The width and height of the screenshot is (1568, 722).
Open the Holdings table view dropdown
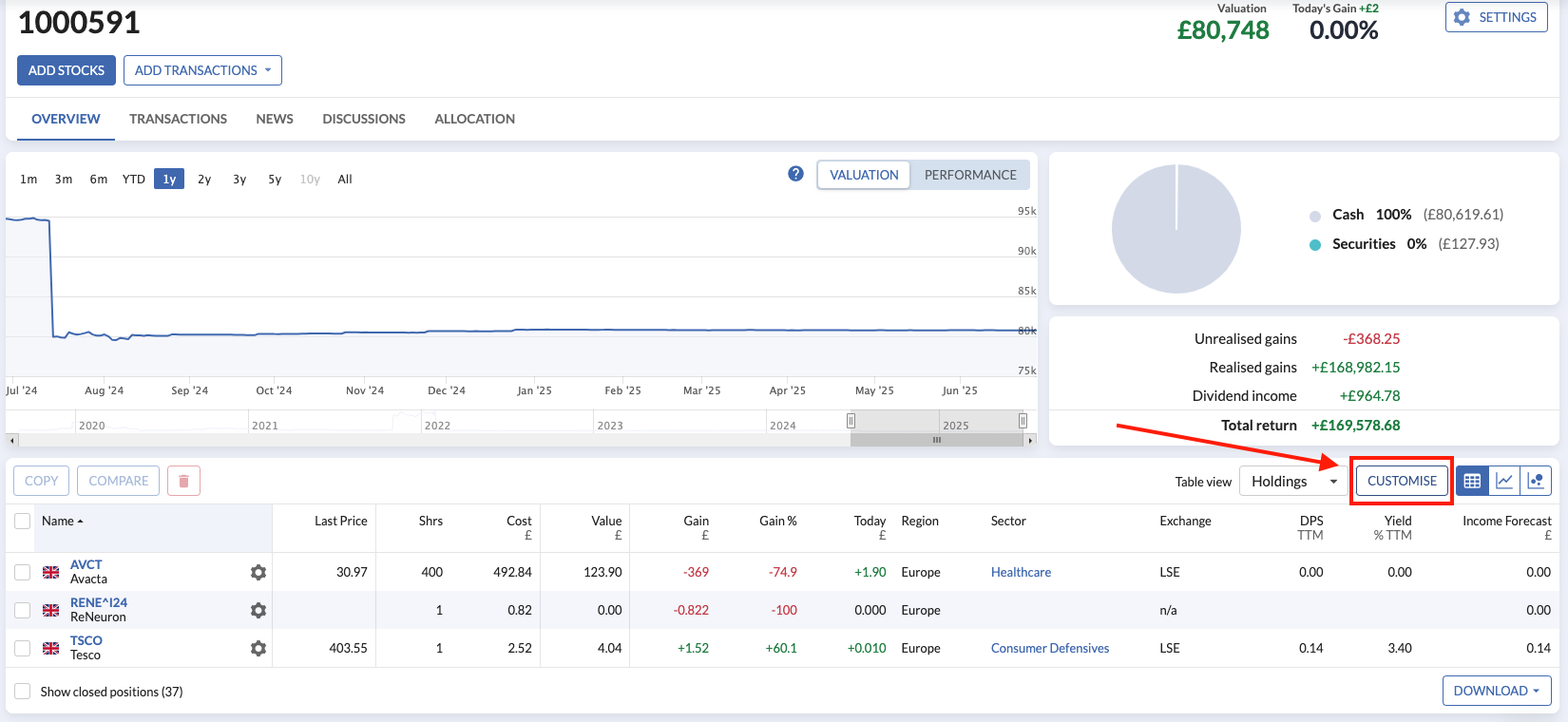pos(1292,482)
